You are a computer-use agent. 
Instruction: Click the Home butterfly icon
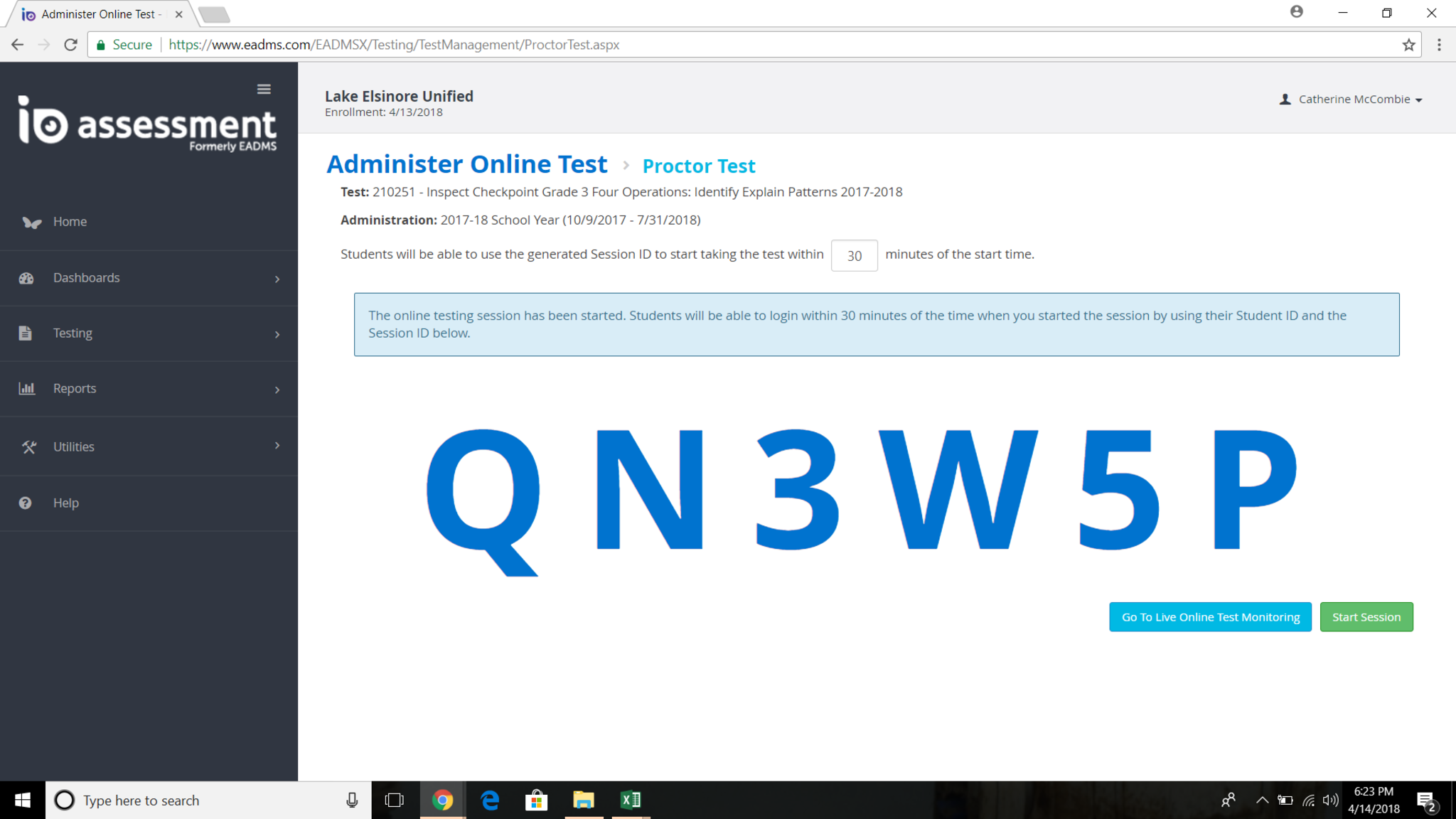click(x=31, y=222)
